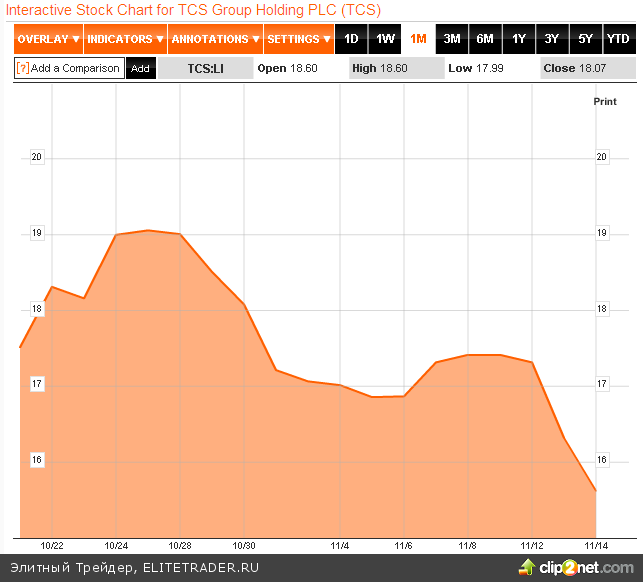Open the OVERLAY dropdown menu
Viewport: 643px width, 582px height.
point(48,40)
